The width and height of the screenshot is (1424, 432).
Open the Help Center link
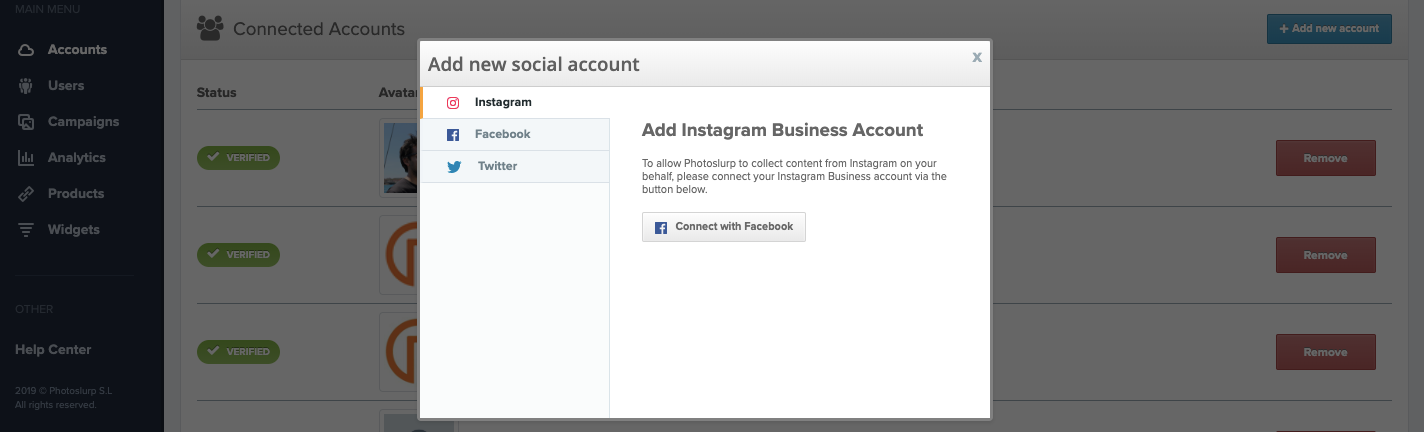click(53, 350)
